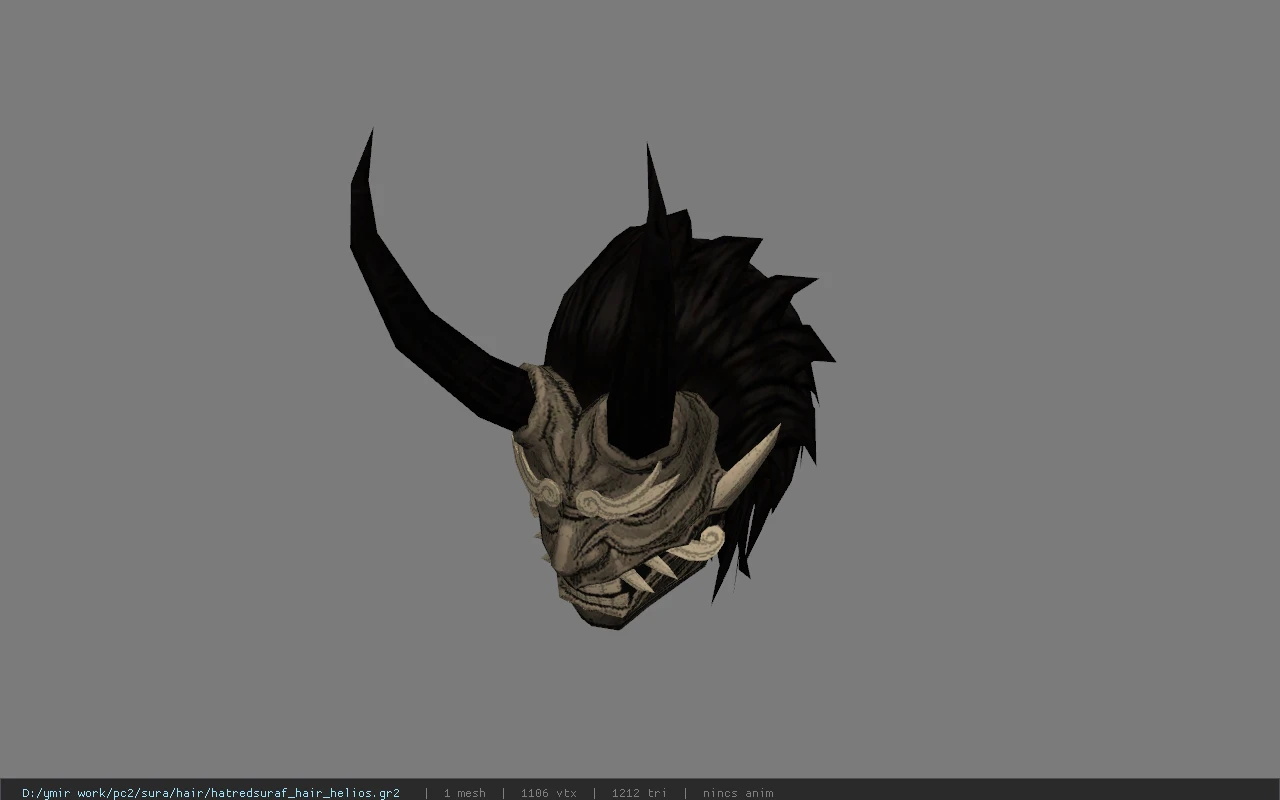Viewport: 1280px width, 800px height.
Task: Click the file path hatredsuraf_hair_helios.gr2 in status bar
Action: pyautogui.click(x=211, y=793)
